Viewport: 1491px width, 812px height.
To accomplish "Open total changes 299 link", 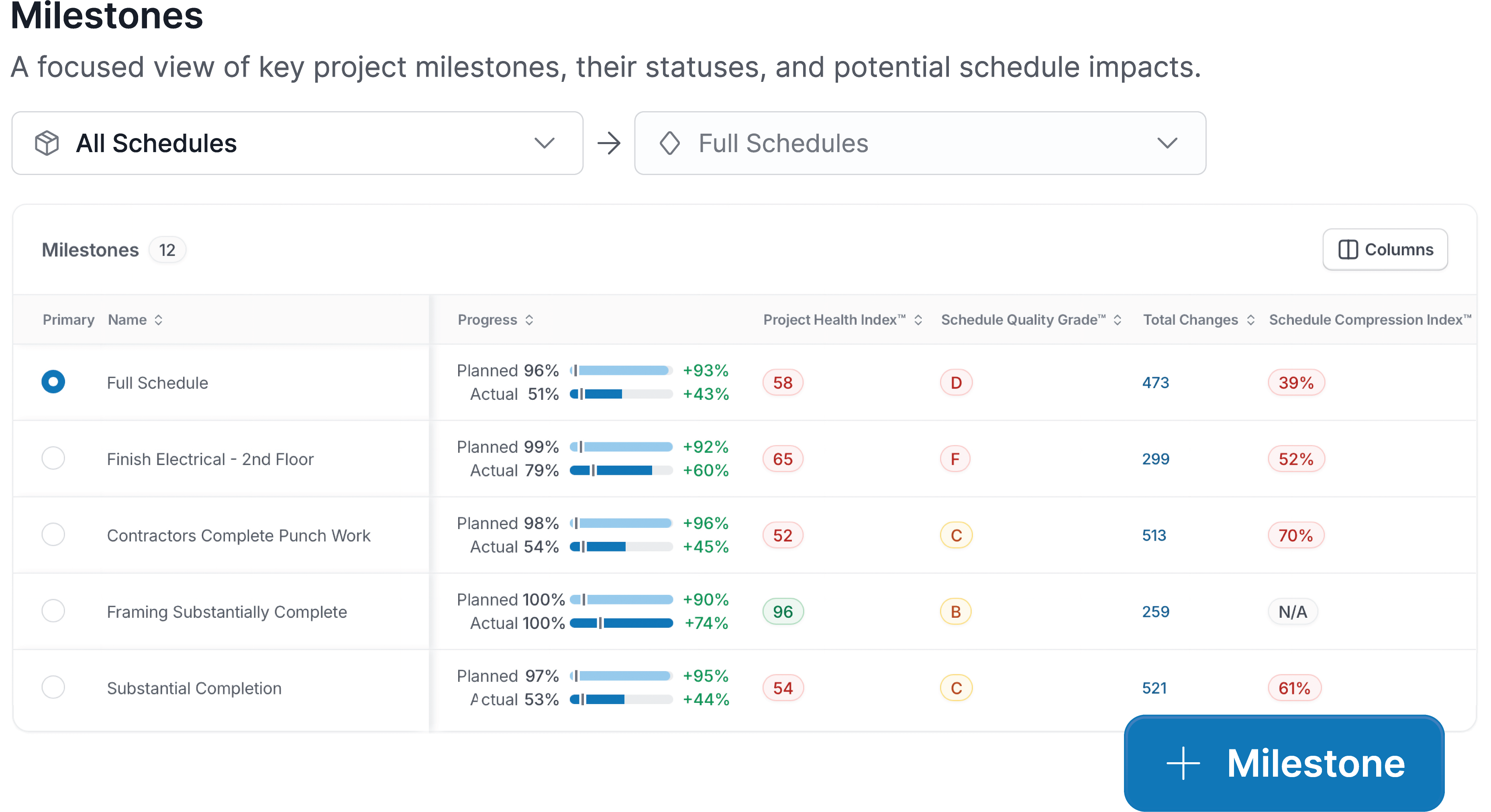I will 1155,459.
